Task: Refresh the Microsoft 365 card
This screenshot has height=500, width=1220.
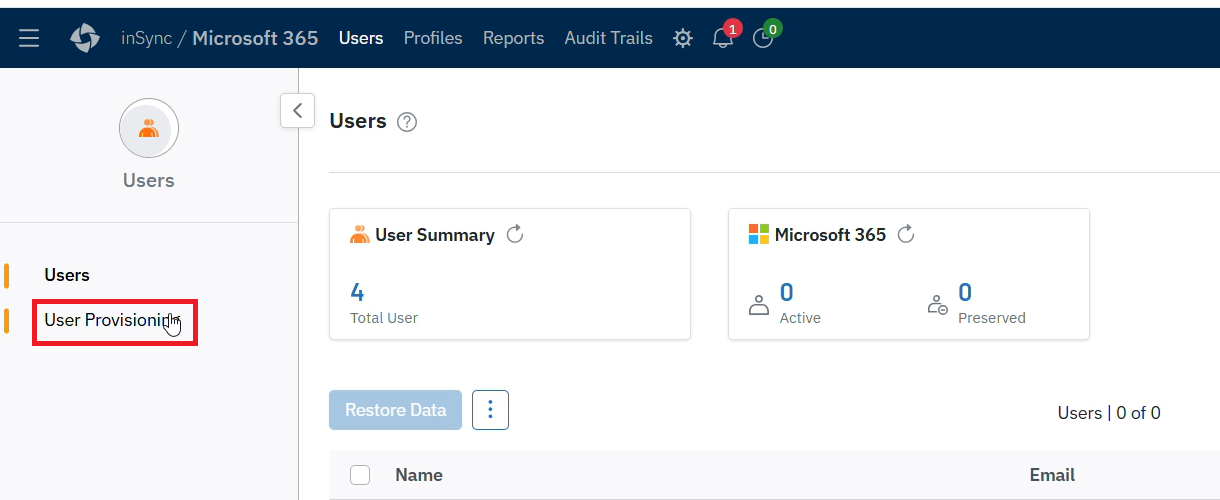Action: pyautogui.click(x=906, y=235)
